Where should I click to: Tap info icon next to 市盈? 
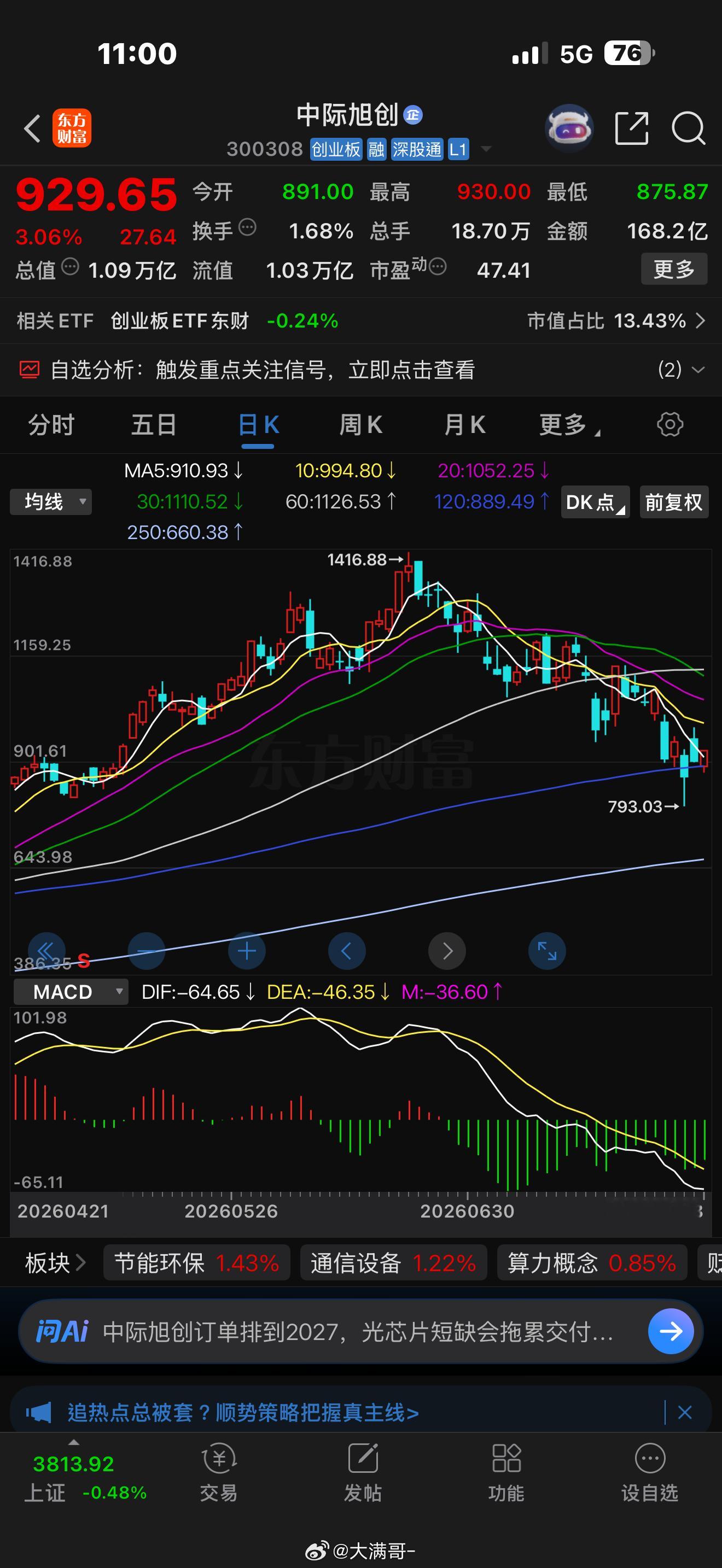pyautogui.click(x=438, y=267)
